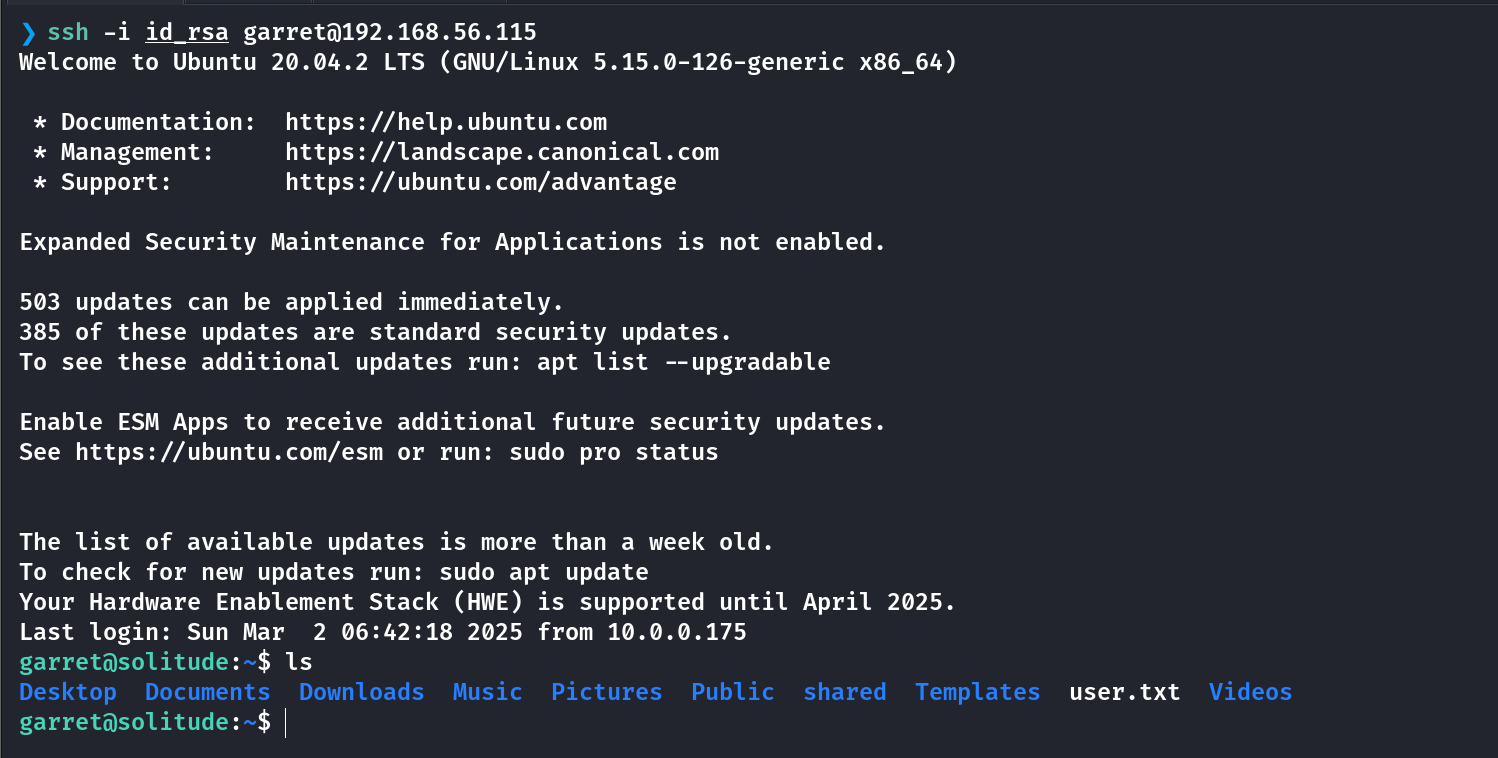Screen dimensions: 1498x758
Task: Select the Public directory name
Action: click(x=733, y=692)
